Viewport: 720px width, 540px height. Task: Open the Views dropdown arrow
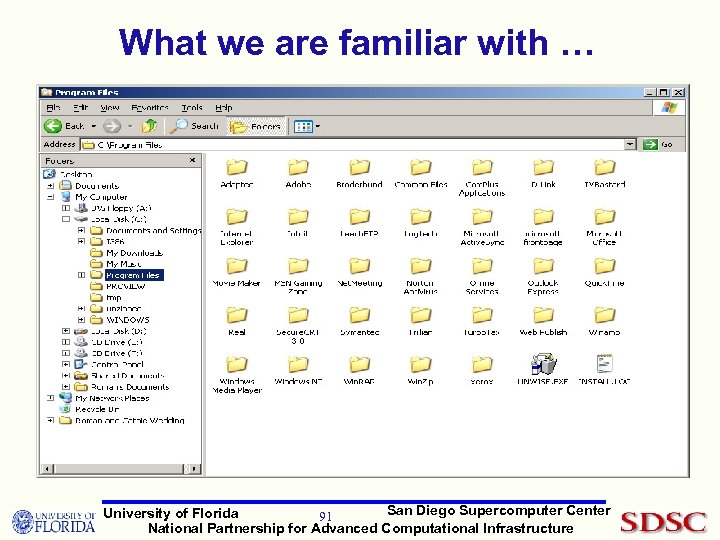click(x=318, y=126)
